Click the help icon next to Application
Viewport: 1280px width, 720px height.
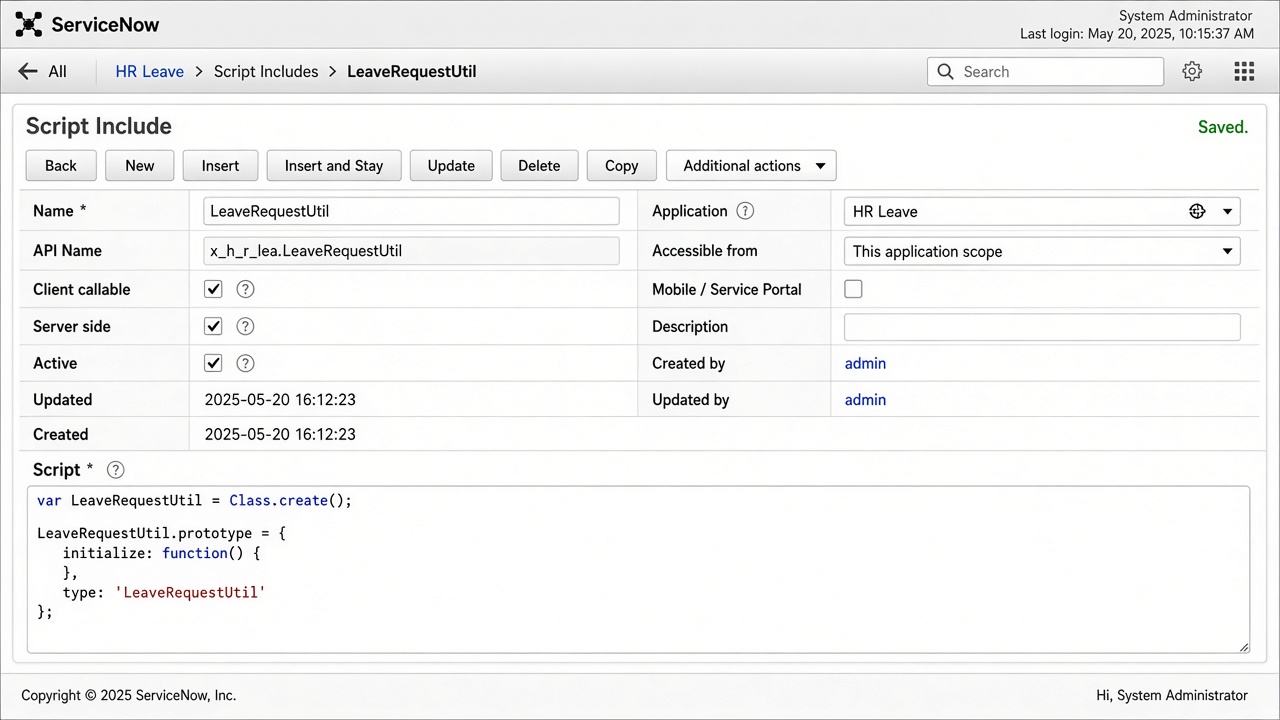[745, 211]
